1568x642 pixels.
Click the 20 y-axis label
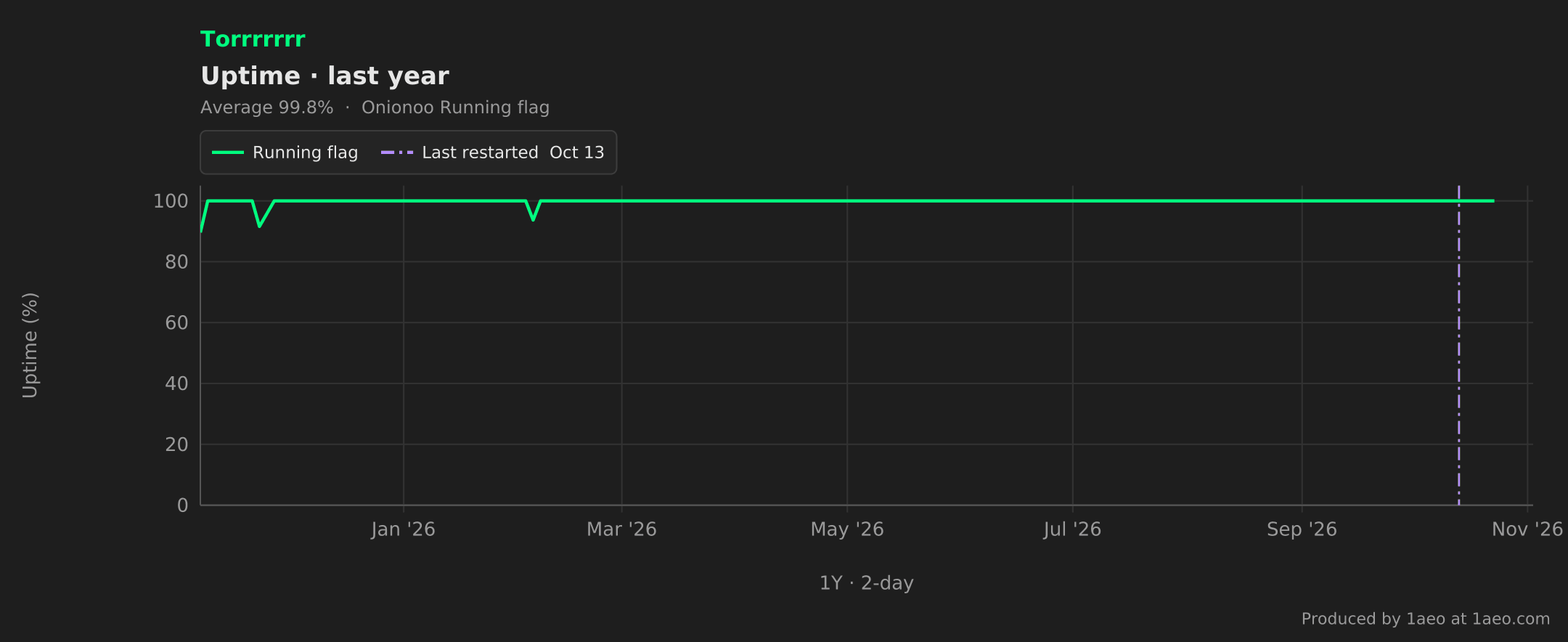coord(176,444)
